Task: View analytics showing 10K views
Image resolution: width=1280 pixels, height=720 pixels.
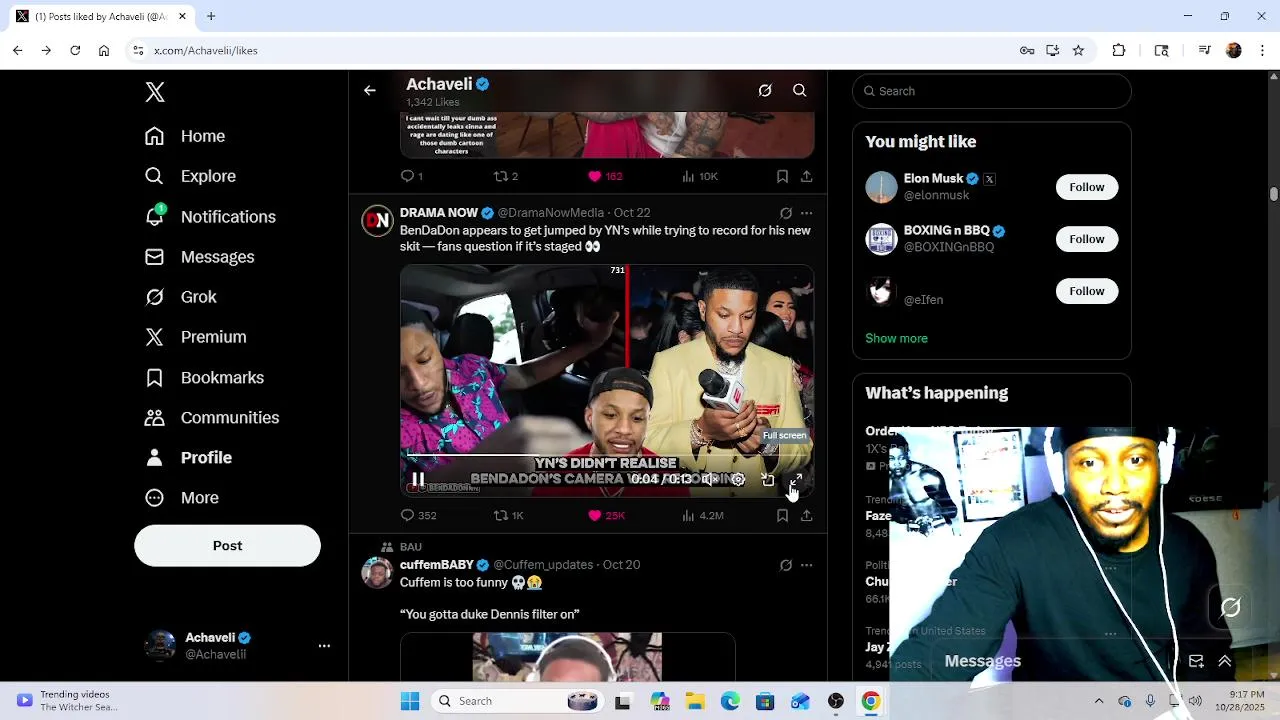Action: pos(700,176)
